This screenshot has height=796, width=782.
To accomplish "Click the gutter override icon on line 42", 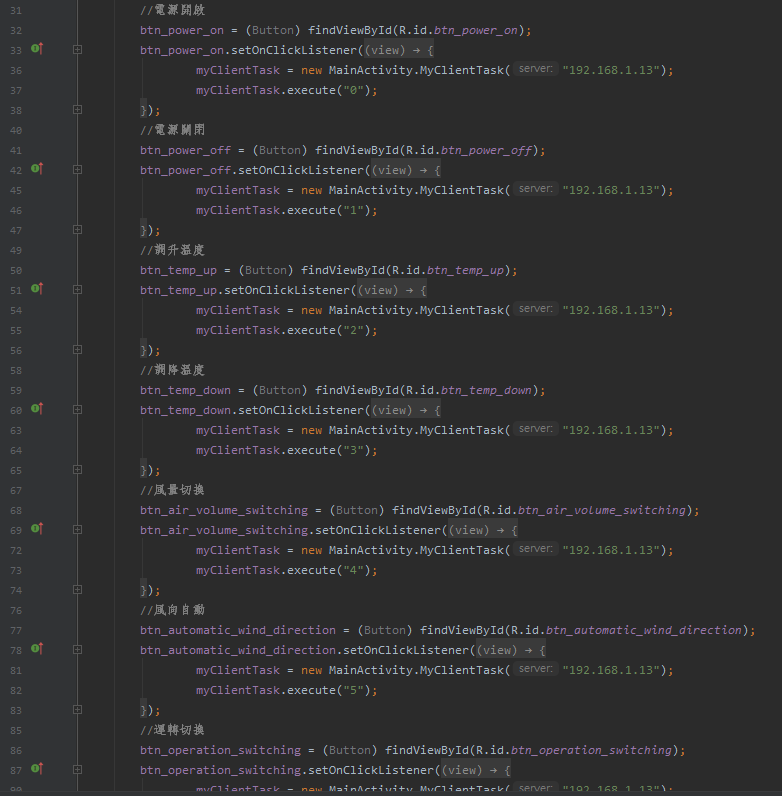I will point(37,168).
